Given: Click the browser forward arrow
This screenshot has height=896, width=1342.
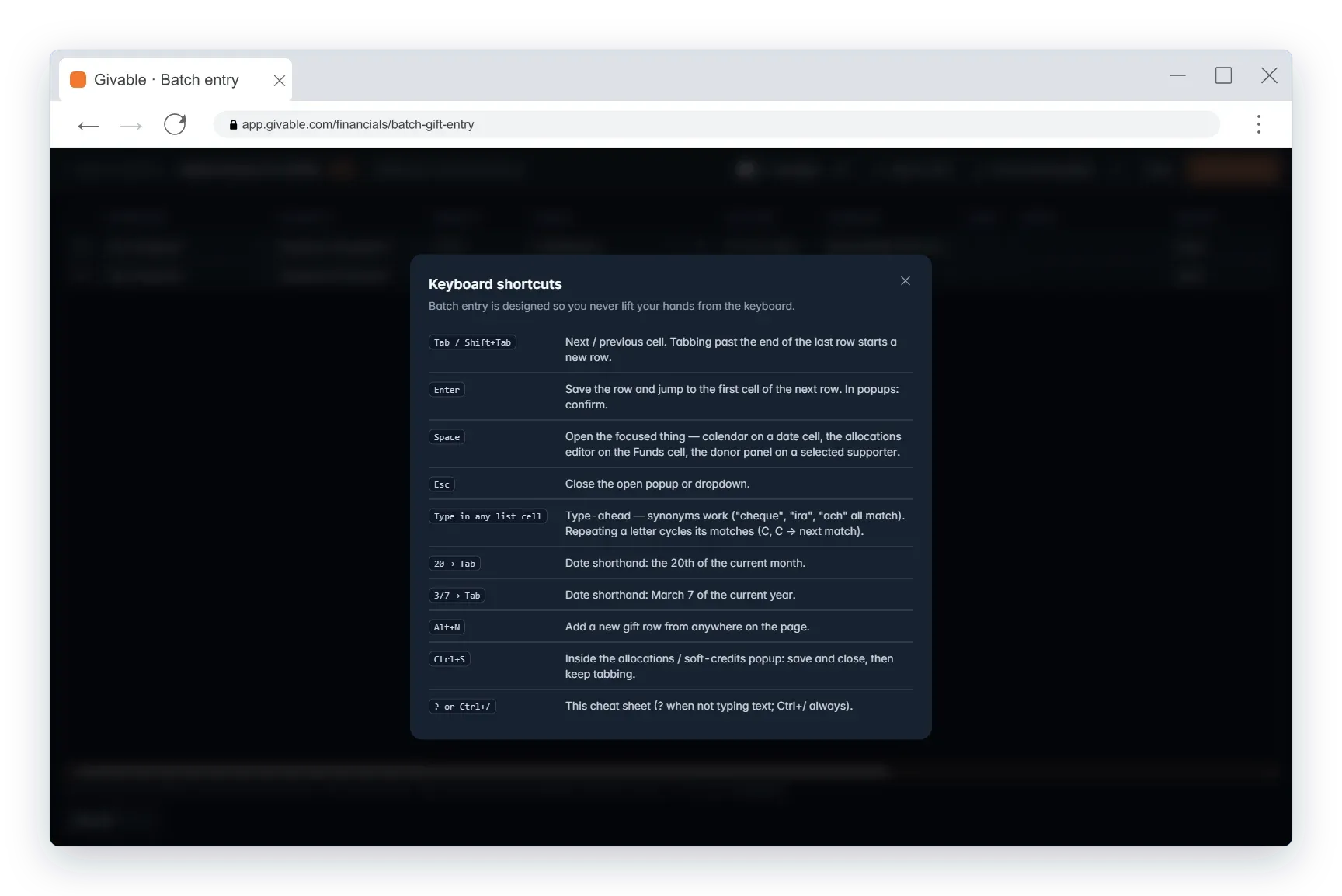Looking at the screenshot, I should click(x=131, y=125).
